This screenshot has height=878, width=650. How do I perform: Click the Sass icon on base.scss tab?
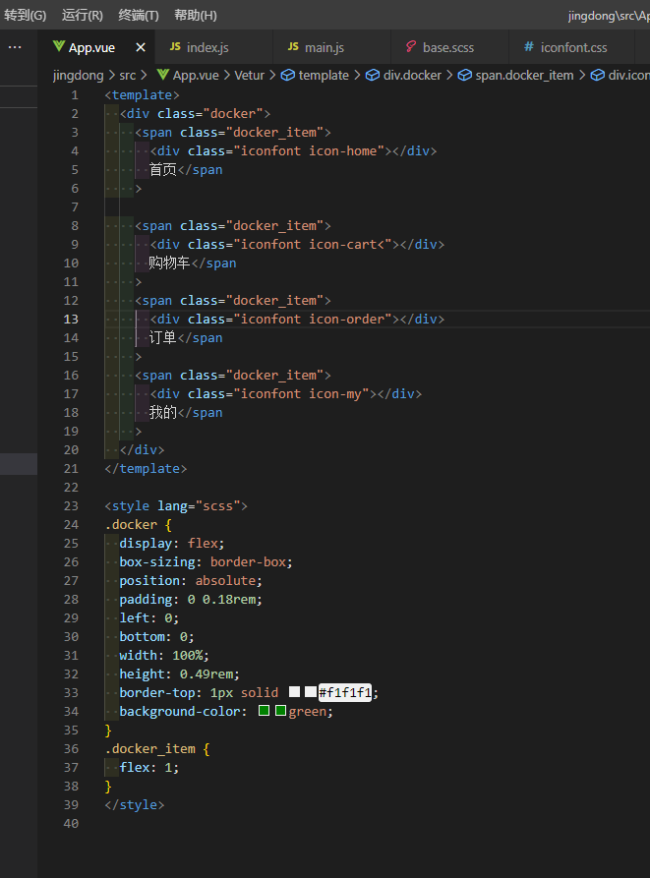[411, 46]
